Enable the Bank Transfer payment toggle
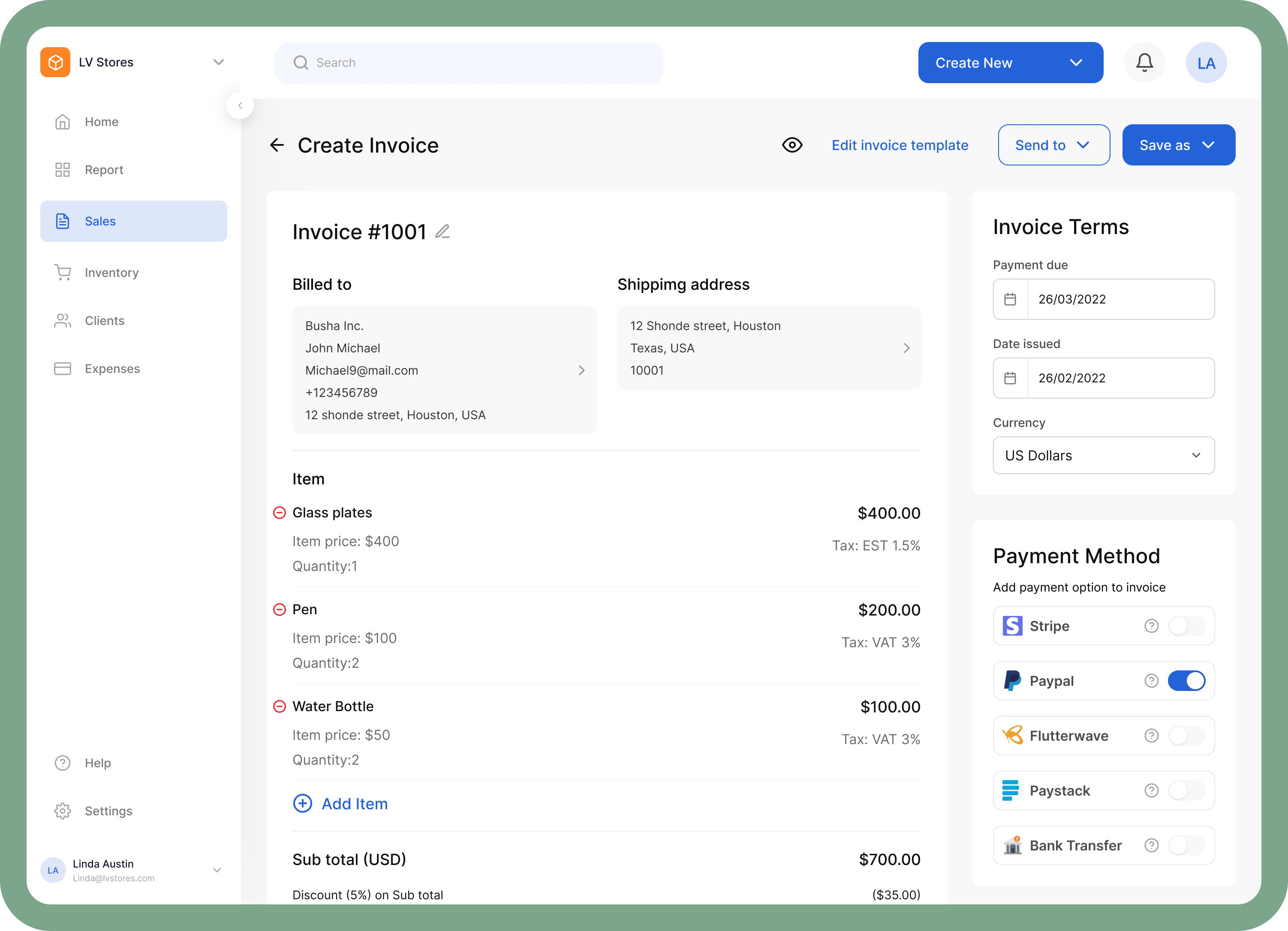This screenshot has height=931, width=1288. 1186,846
